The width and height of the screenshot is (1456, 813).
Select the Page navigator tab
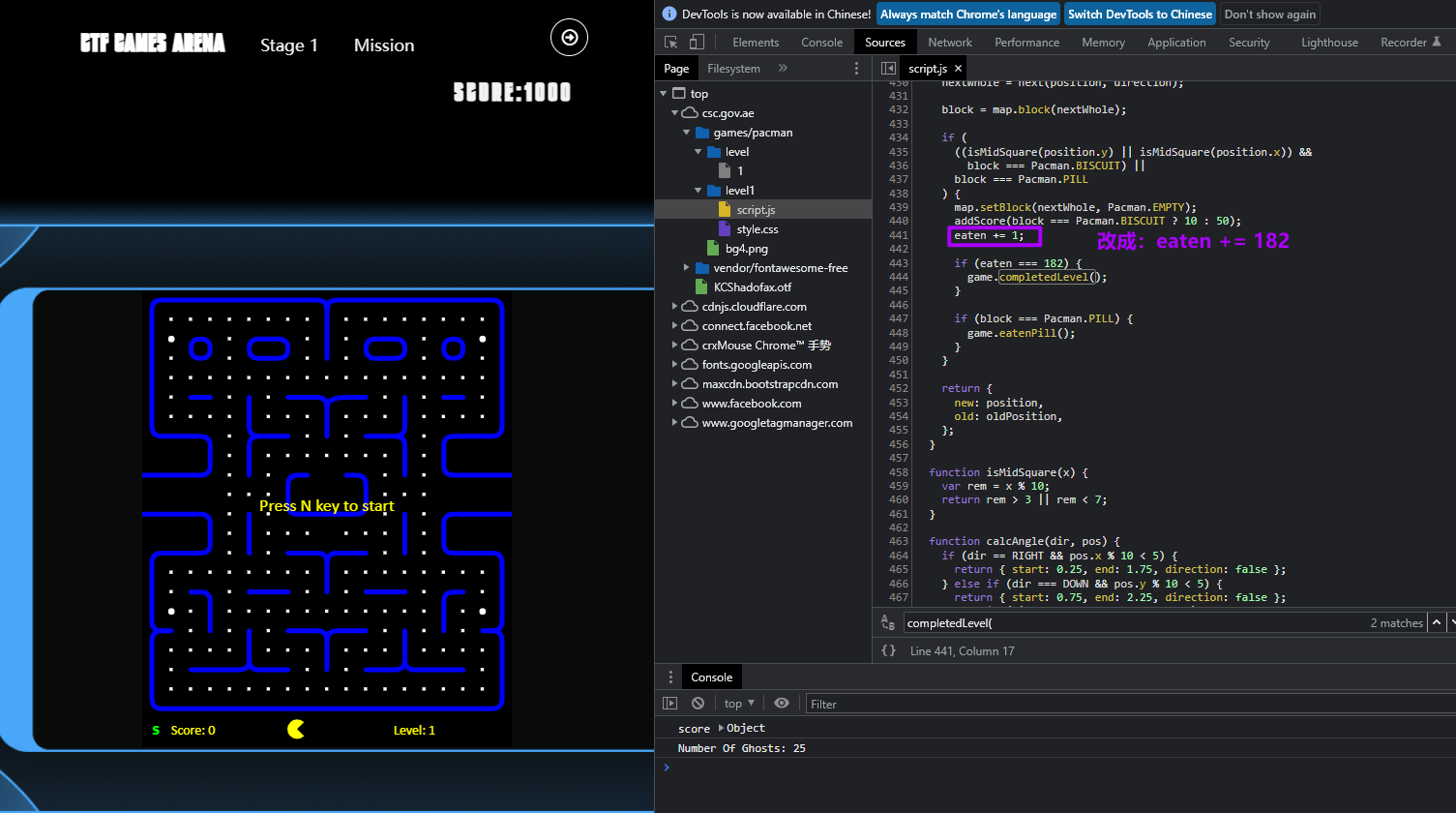pos(676,69)
